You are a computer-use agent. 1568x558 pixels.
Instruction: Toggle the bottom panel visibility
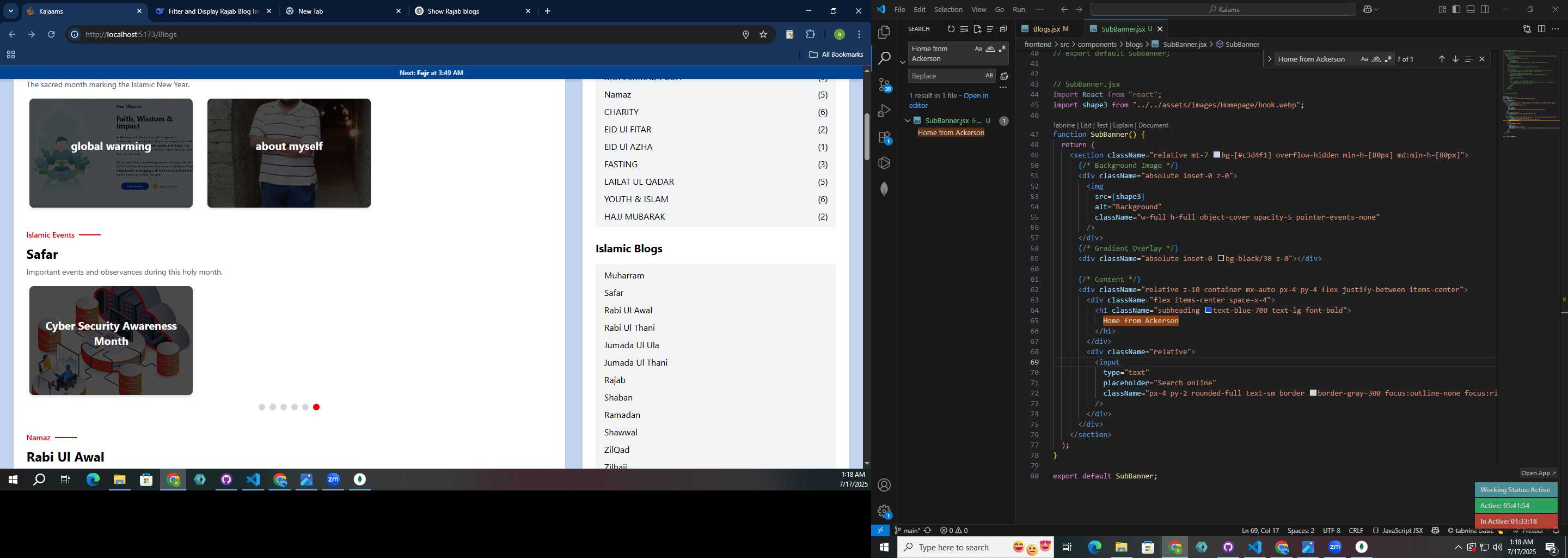(x=1470, y=9)
